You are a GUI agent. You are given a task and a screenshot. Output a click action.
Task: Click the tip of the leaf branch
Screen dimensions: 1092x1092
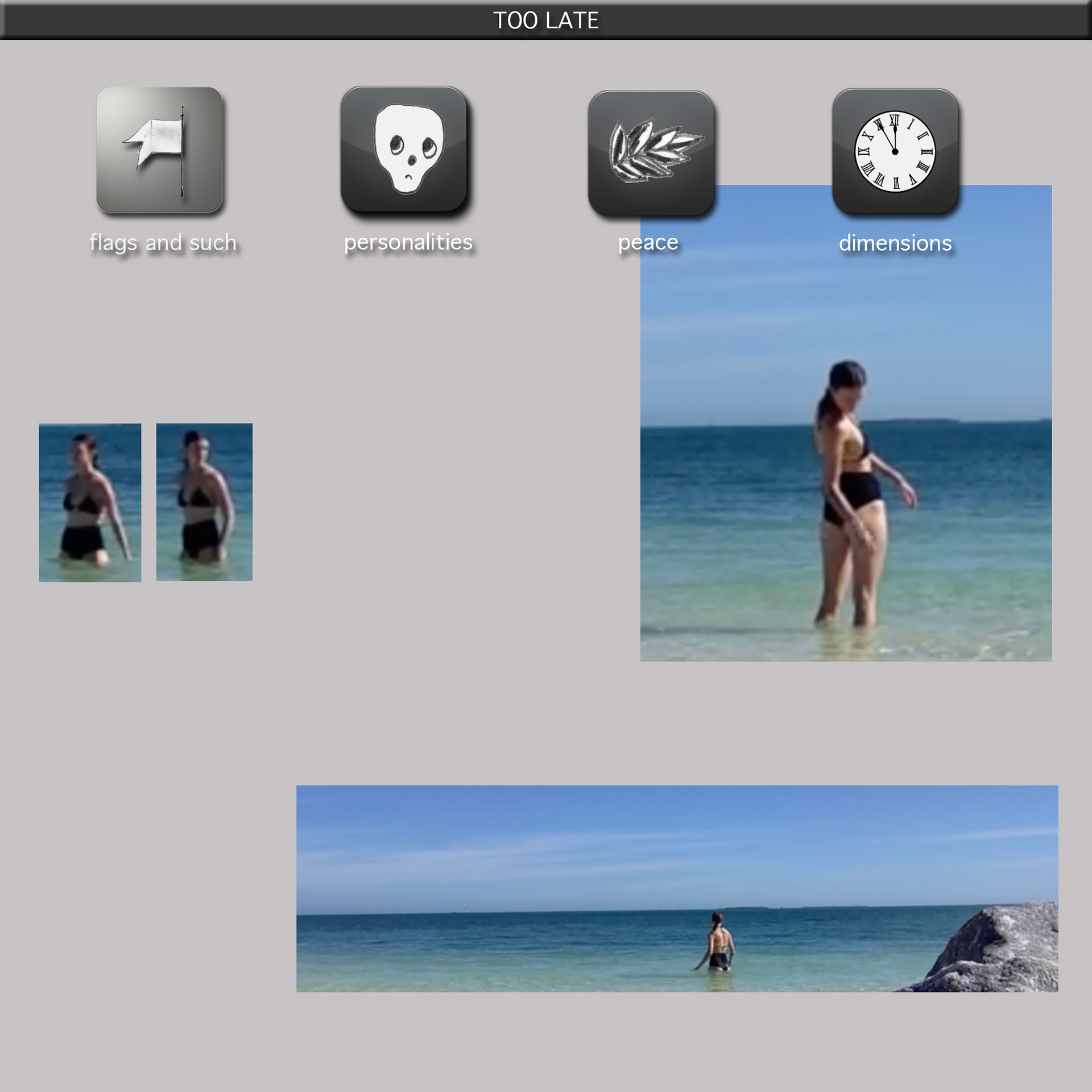[701, 138]
